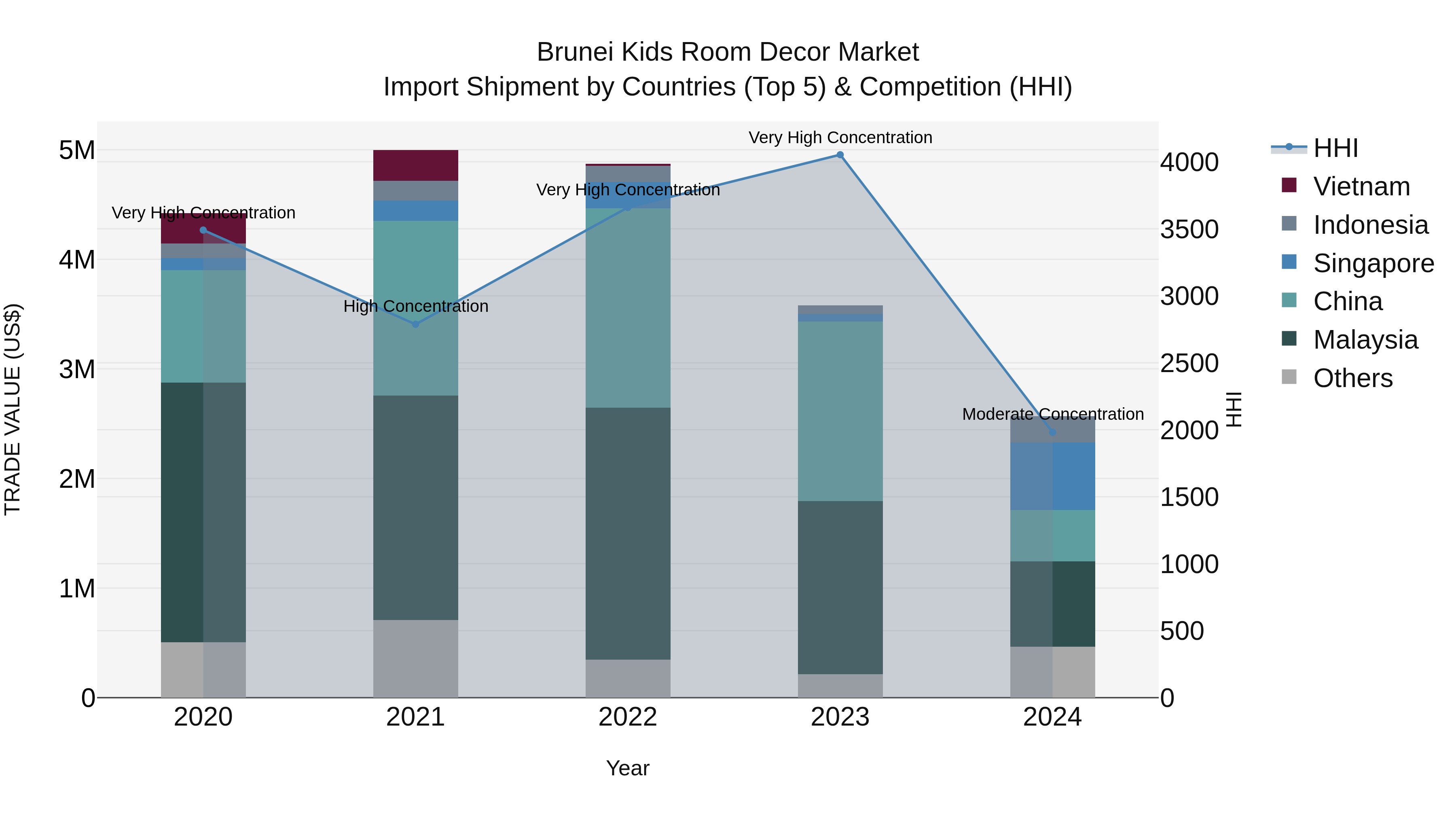1456x819 pixels.
Task: Toggle the Vietnam legend entry
Action: point(1346,186)
